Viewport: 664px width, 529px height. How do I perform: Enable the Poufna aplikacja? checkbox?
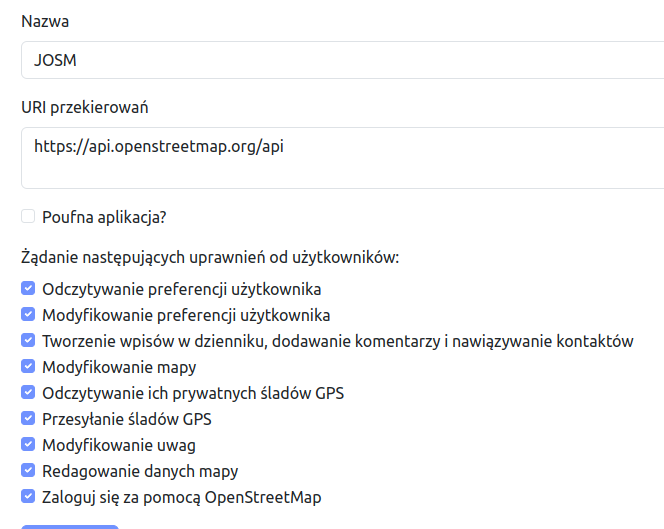[x=28, y=216]
